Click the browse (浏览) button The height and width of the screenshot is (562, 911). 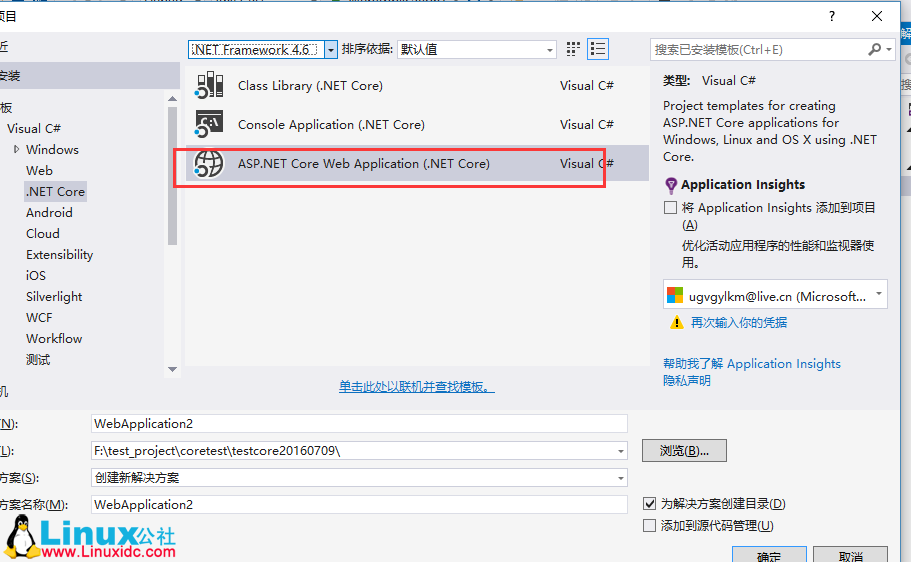pos(684,450)
